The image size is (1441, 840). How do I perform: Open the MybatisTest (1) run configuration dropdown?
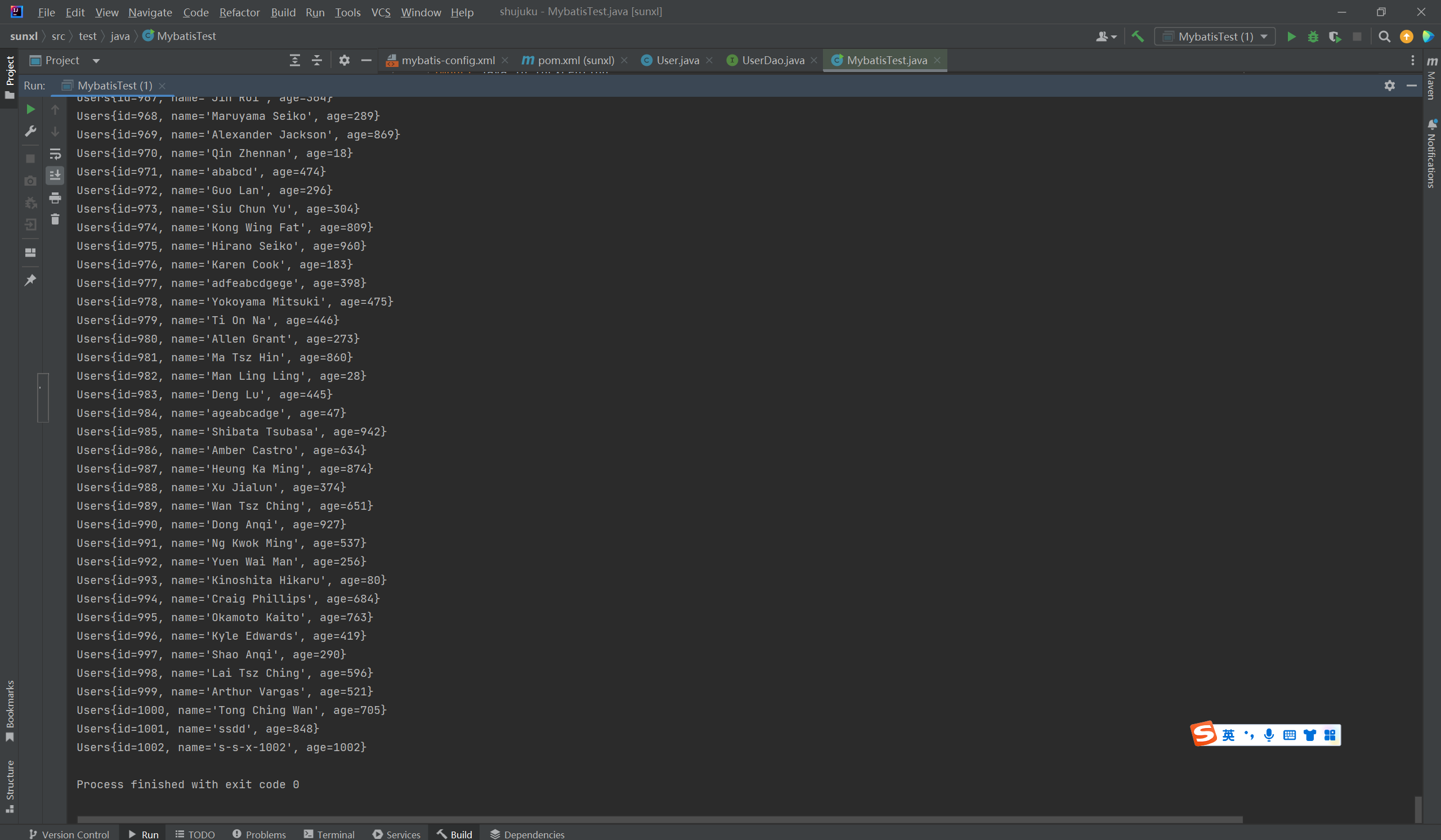point(1215,37)
